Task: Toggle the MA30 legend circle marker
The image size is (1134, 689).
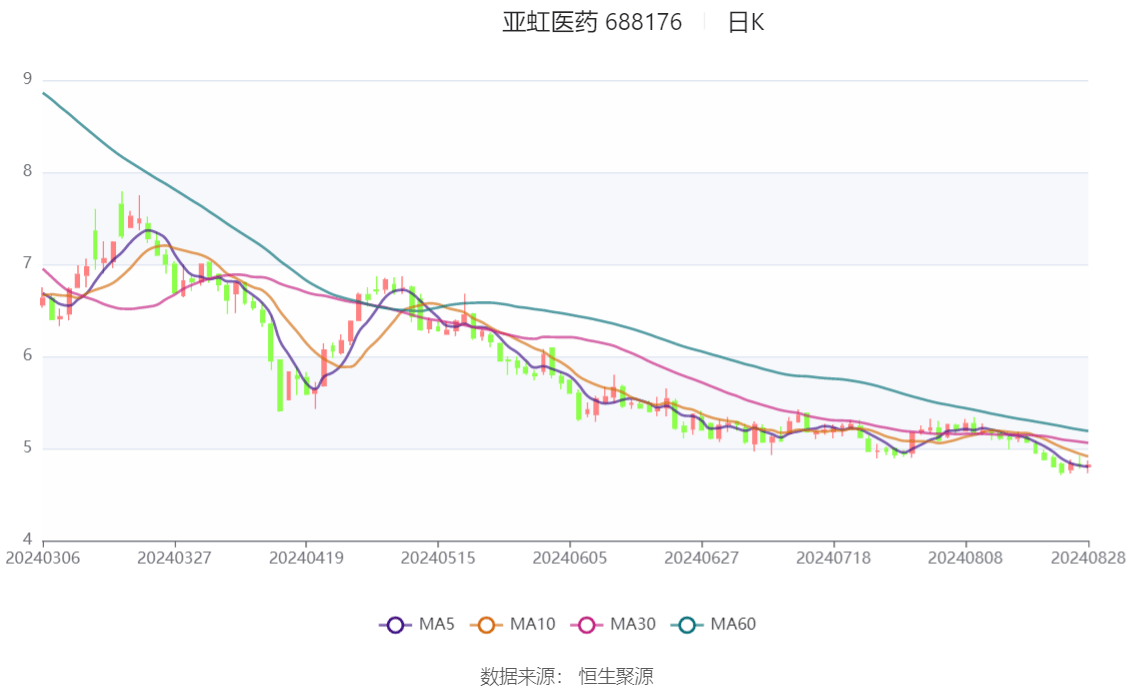Action: tap(587, 625)
